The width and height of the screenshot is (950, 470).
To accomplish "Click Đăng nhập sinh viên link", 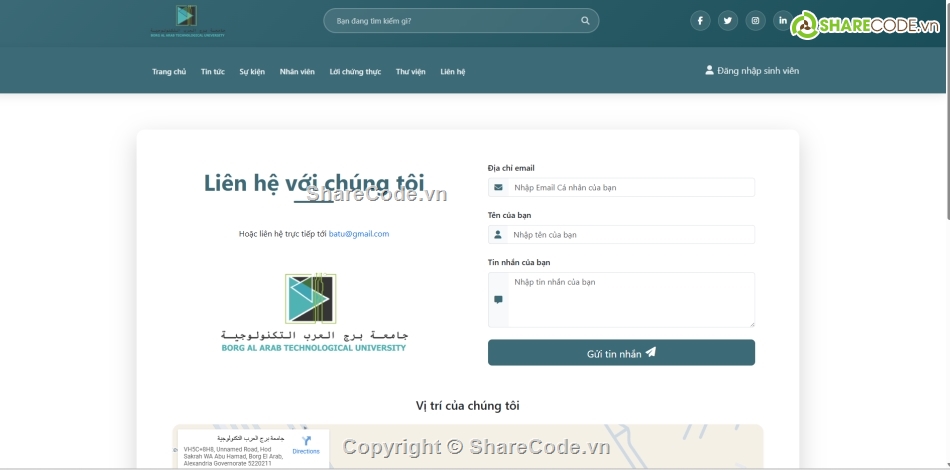I will coord(758,71).
